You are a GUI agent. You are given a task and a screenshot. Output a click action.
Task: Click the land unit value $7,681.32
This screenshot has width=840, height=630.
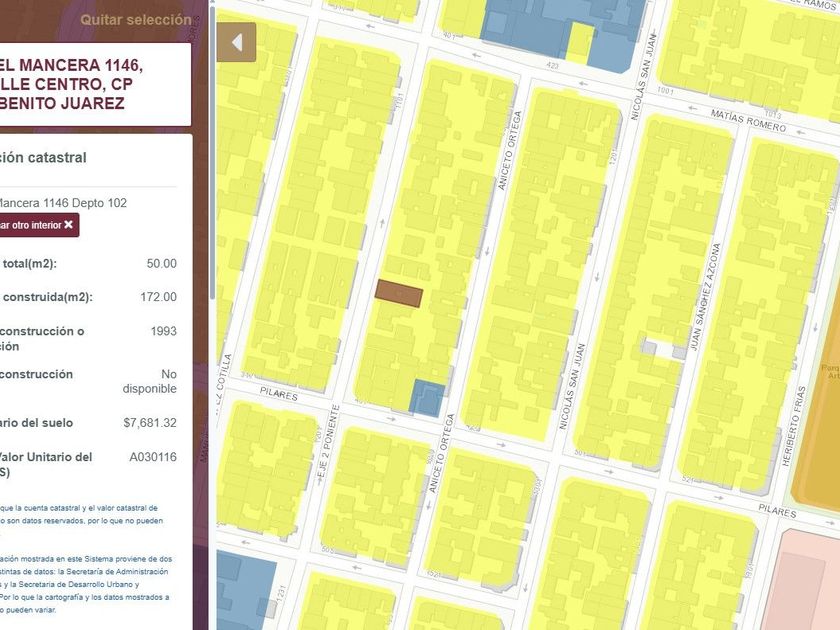[x=150, y=423]
